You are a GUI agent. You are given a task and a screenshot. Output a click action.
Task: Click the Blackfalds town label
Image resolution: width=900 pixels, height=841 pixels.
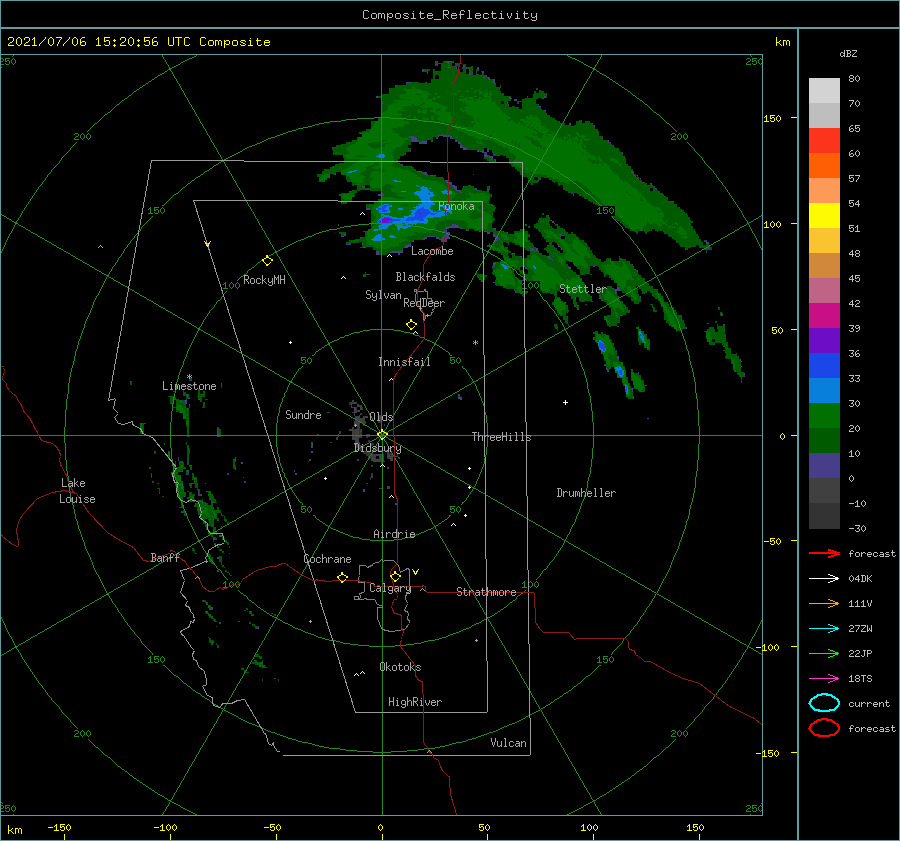coord(425,277)
